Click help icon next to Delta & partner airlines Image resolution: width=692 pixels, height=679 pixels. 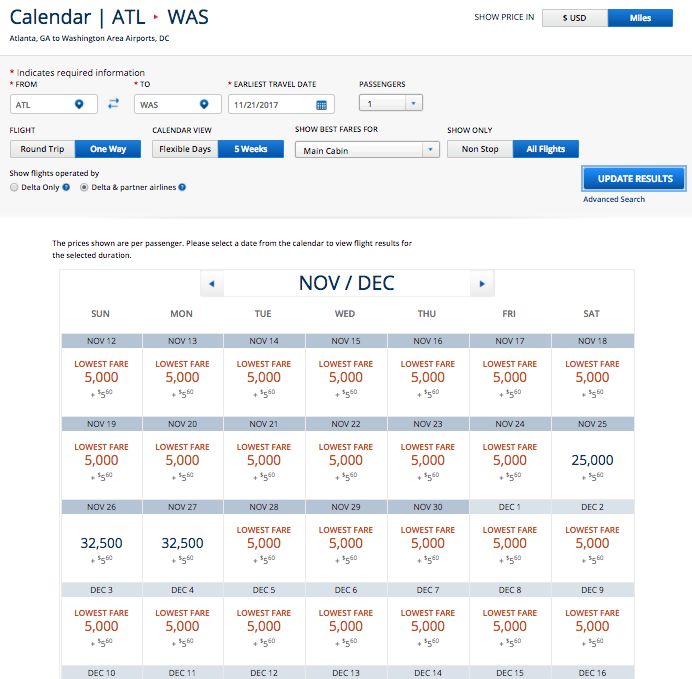(x=182, y=187)
